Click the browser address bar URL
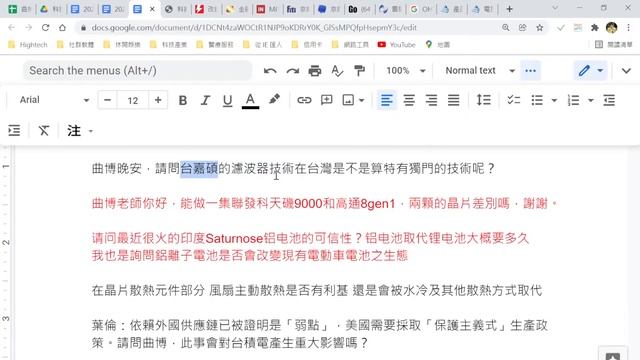 coord(254,28)
